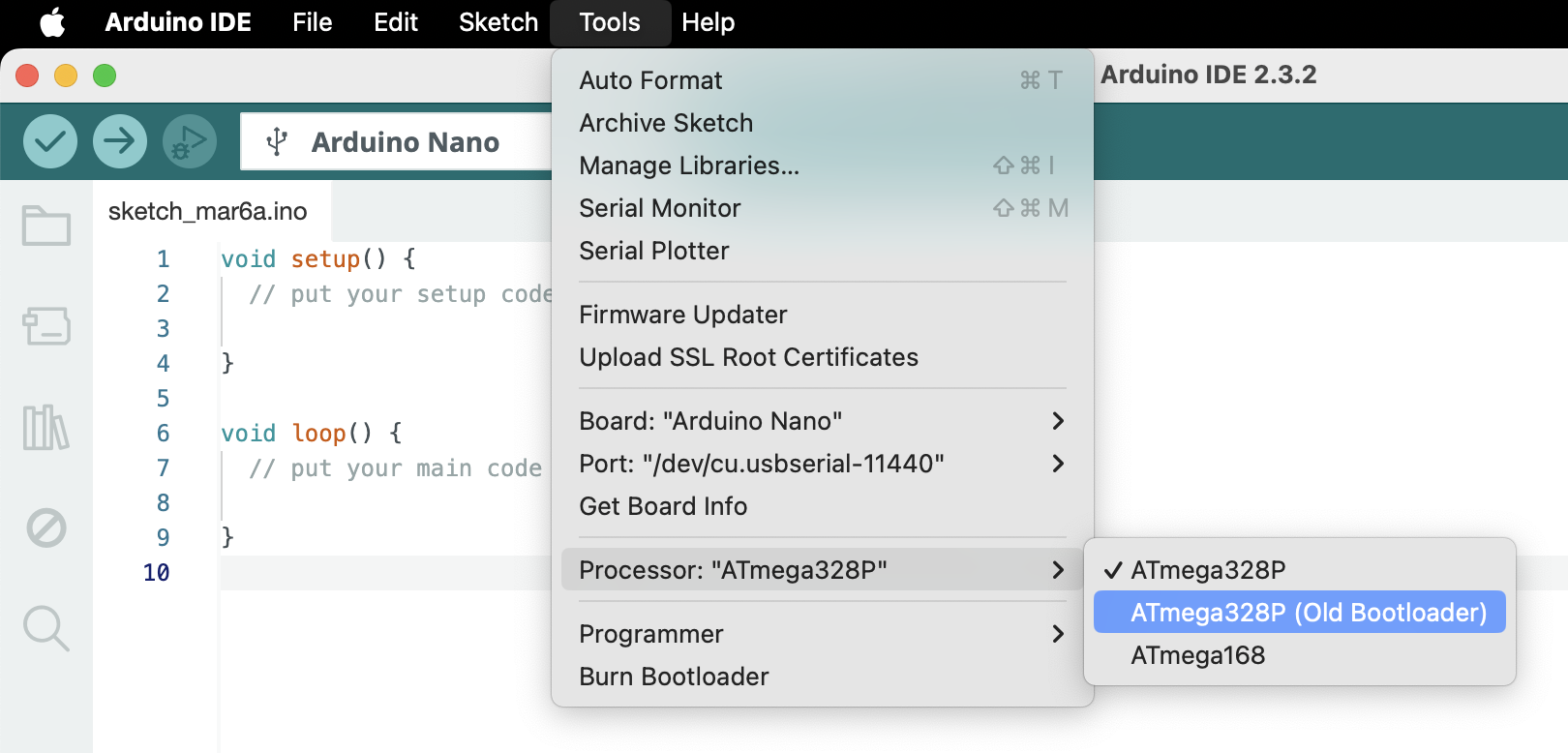Open Firmware Updater
This screenshot has width=1568, height=753.
tap(823, 315)
